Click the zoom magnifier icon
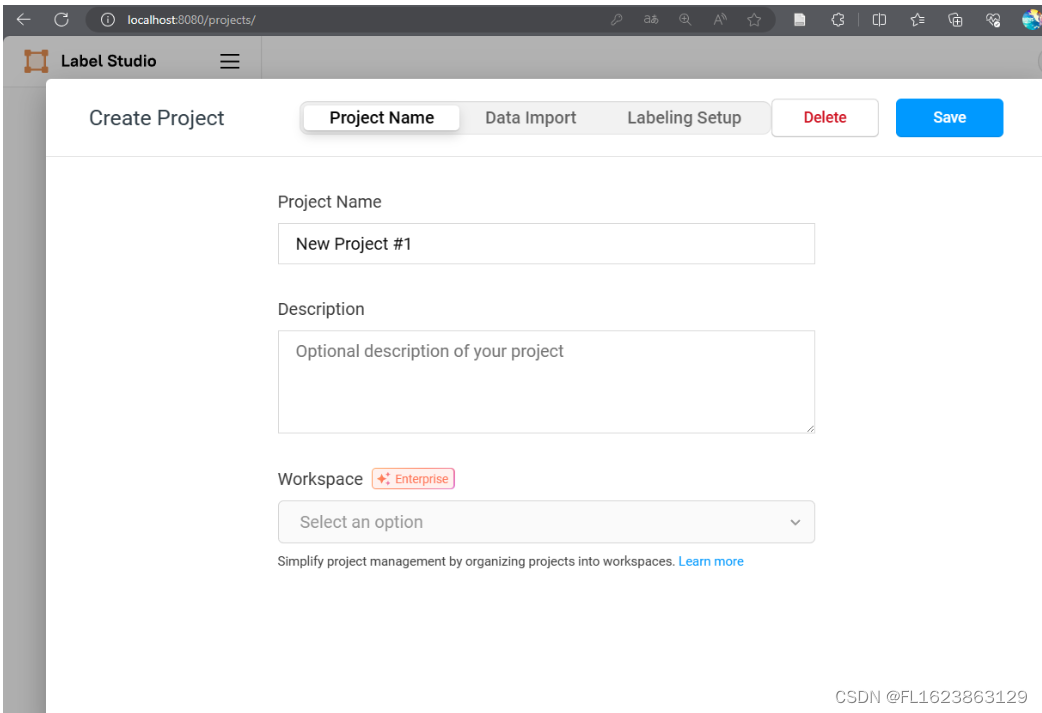 tap(685, 19)
